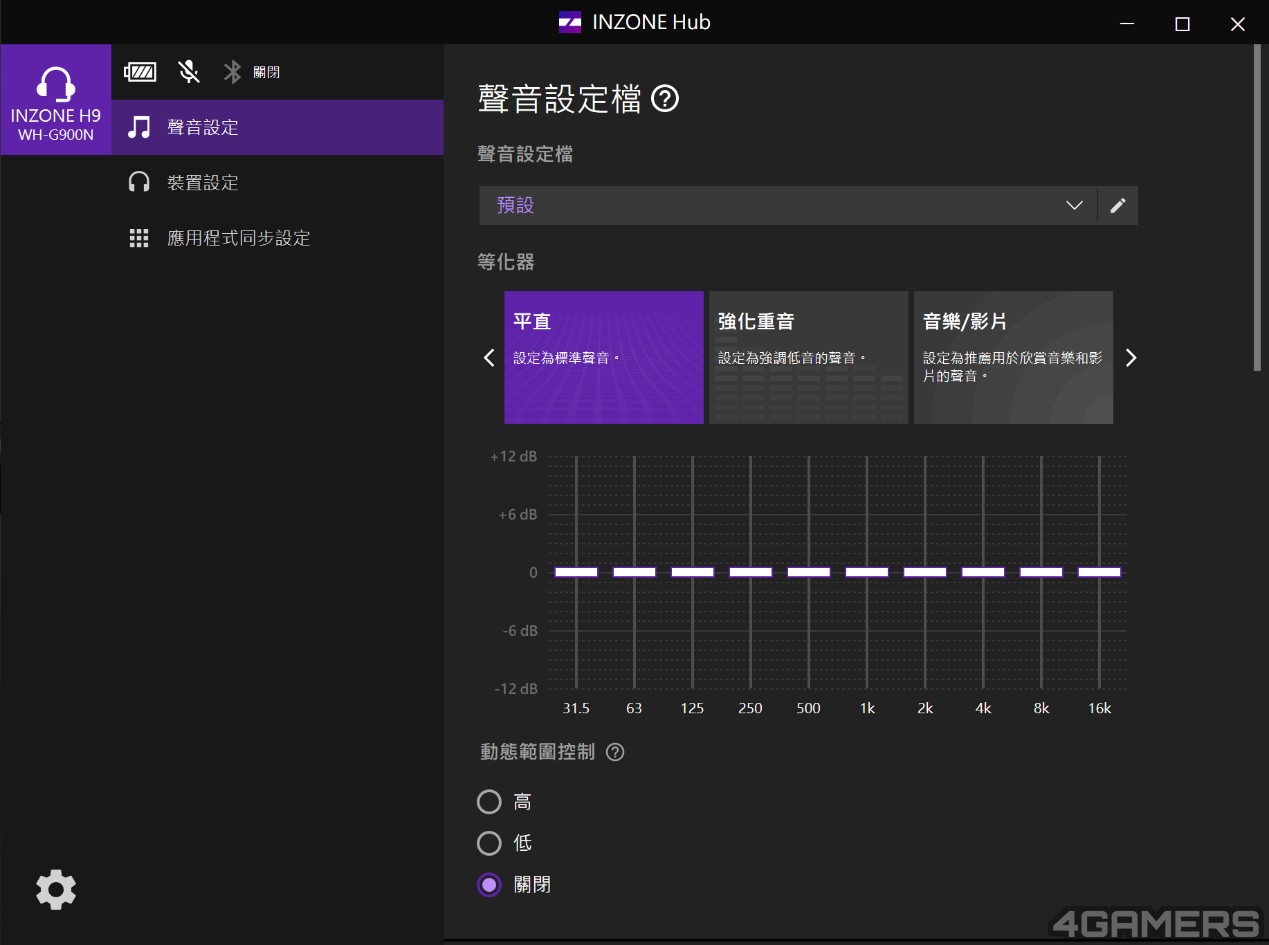1269x945 pixels.
Task: Click the headphone icon for 裝置設定
Action: pos(139,182)
